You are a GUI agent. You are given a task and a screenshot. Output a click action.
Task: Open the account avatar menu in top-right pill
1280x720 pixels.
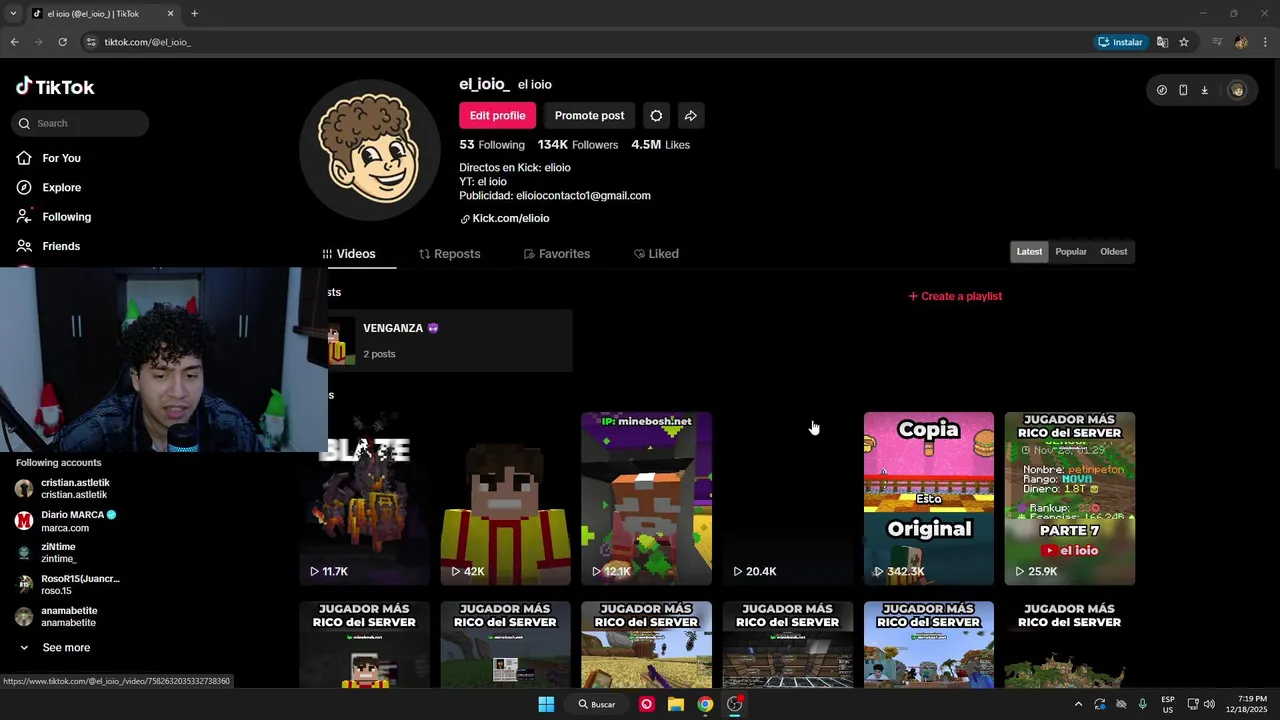click(x=1237, y=90)
